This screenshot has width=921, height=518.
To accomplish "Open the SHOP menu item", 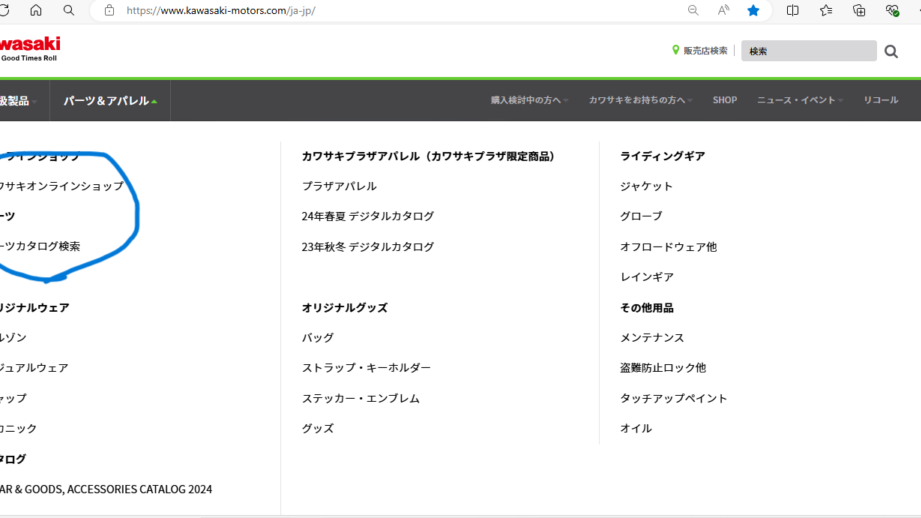I will pyautogui.click(x=724, y=100).
